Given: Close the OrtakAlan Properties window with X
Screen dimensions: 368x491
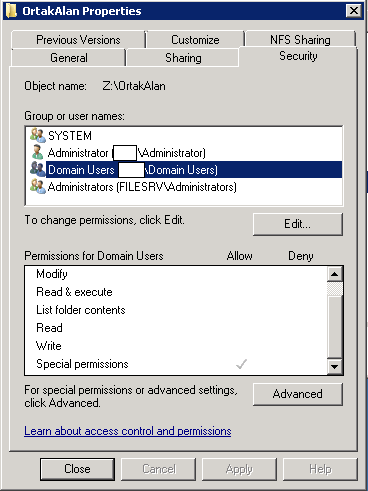Looking at the screenshot, I should pos(354,11).
